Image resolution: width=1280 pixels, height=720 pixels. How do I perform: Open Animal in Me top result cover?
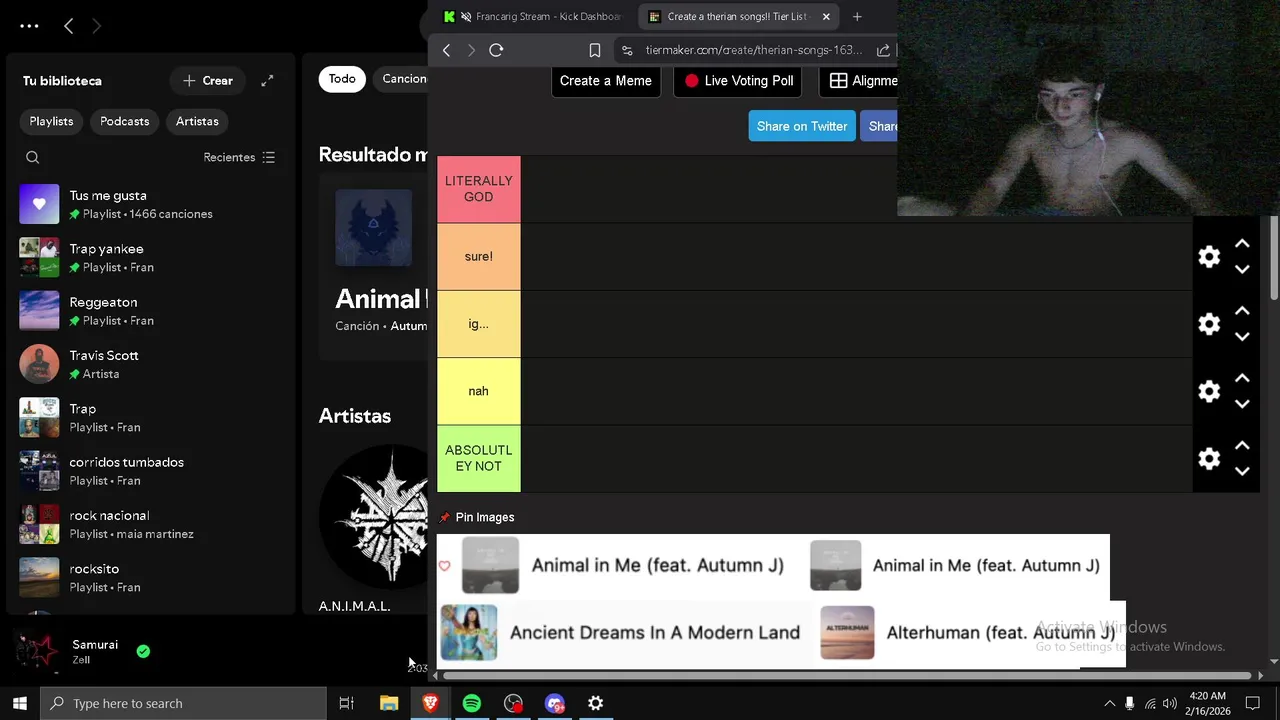374,228
